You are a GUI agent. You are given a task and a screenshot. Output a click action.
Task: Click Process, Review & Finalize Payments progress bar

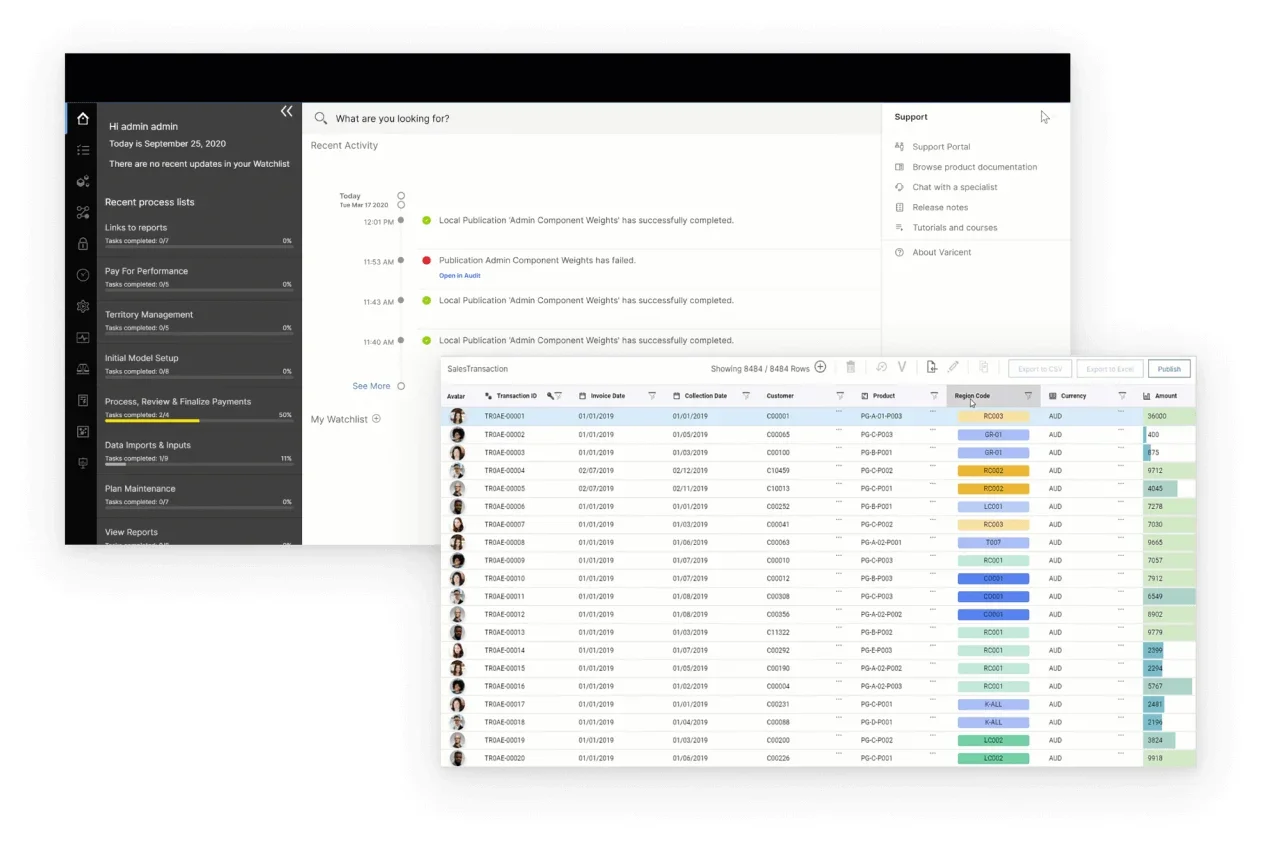pos(198,421)
